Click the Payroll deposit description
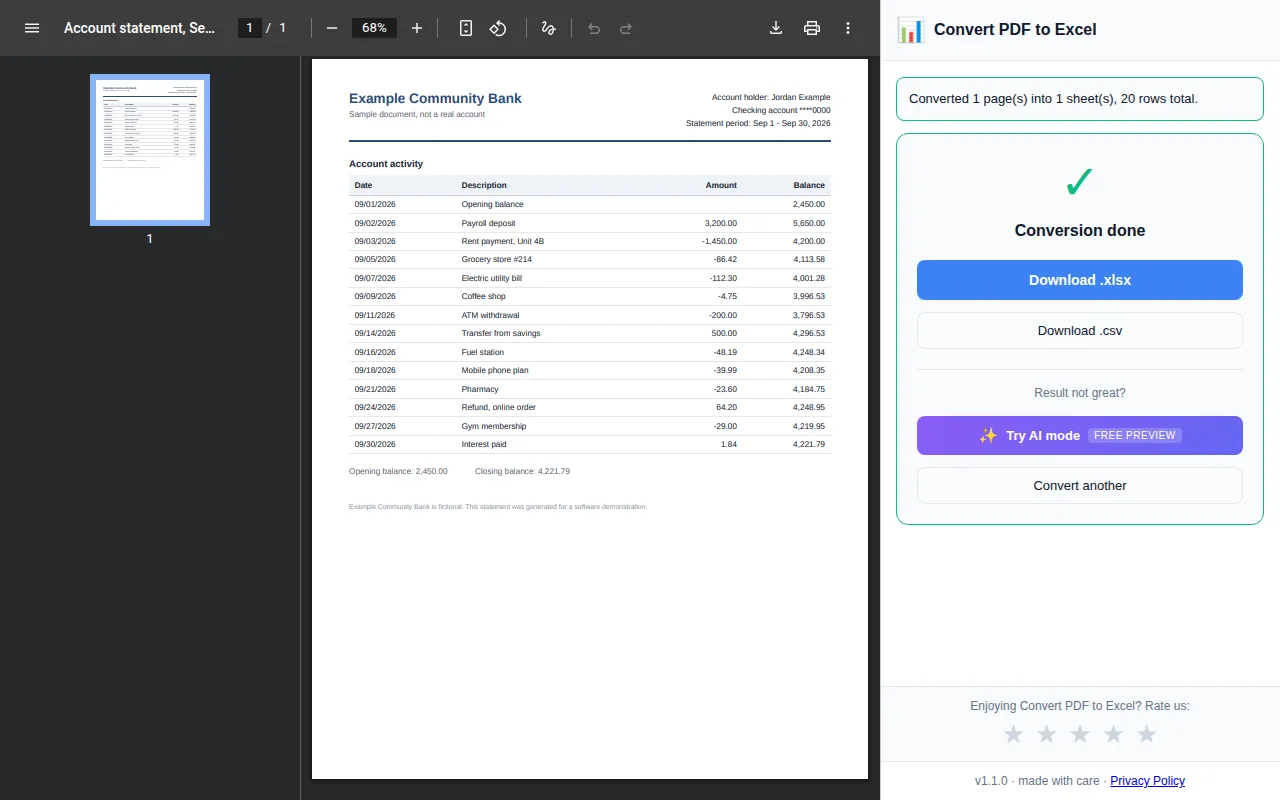The width and height of the screenshot is (1280, 800). [x=489, y=223]
